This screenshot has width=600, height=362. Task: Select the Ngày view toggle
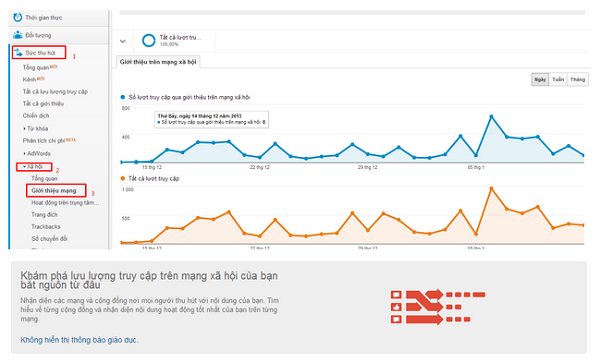coord(540,80)
